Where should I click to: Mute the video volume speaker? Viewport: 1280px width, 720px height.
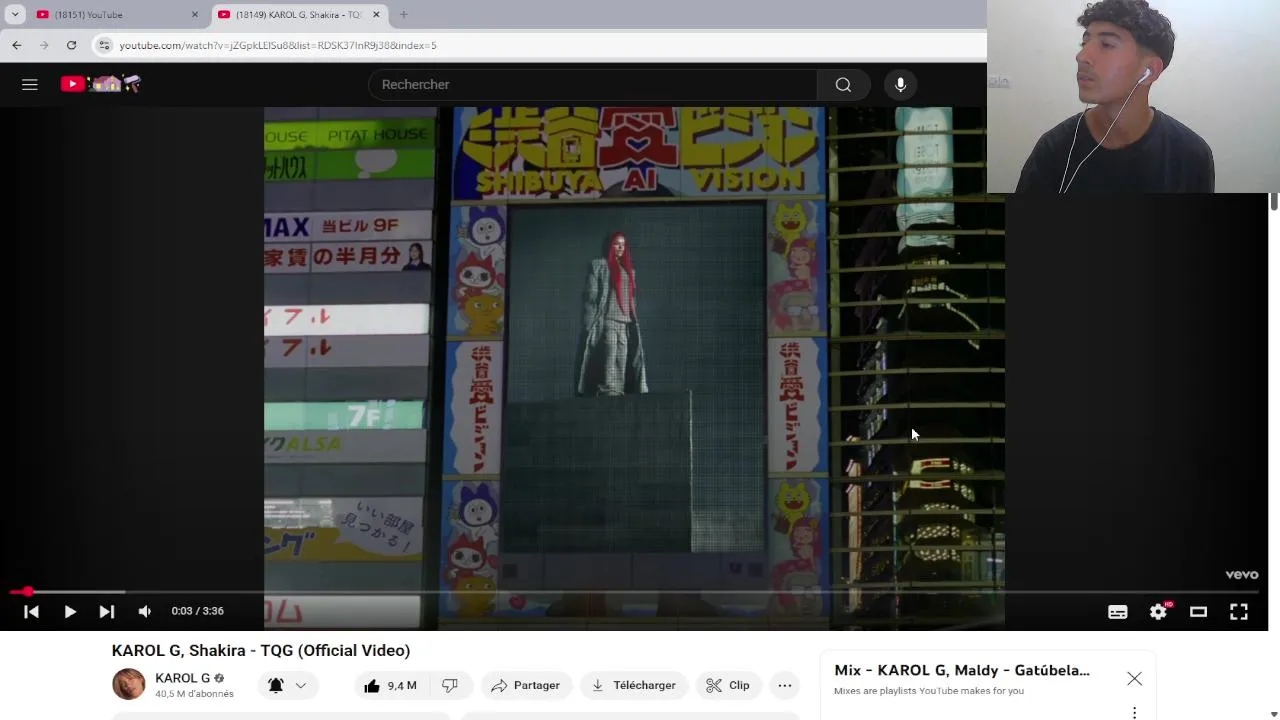pyautogui.click(x=145, y=611)
